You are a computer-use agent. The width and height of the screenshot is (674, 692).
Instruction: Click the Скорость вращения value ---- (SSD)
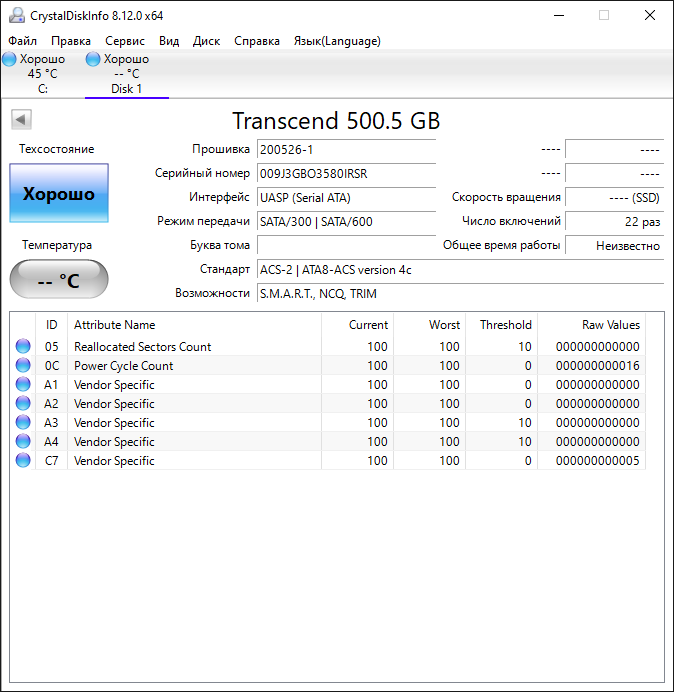pos(614,197)
